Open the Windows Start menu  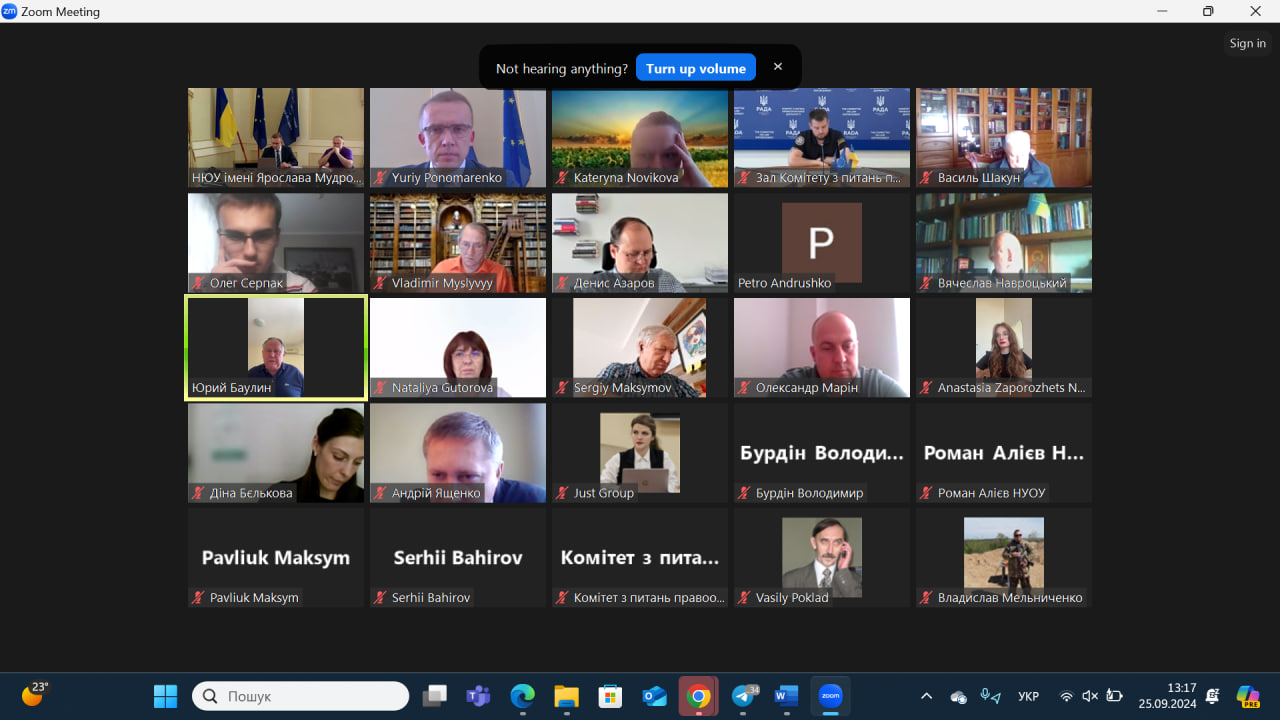tap(165, 696)
